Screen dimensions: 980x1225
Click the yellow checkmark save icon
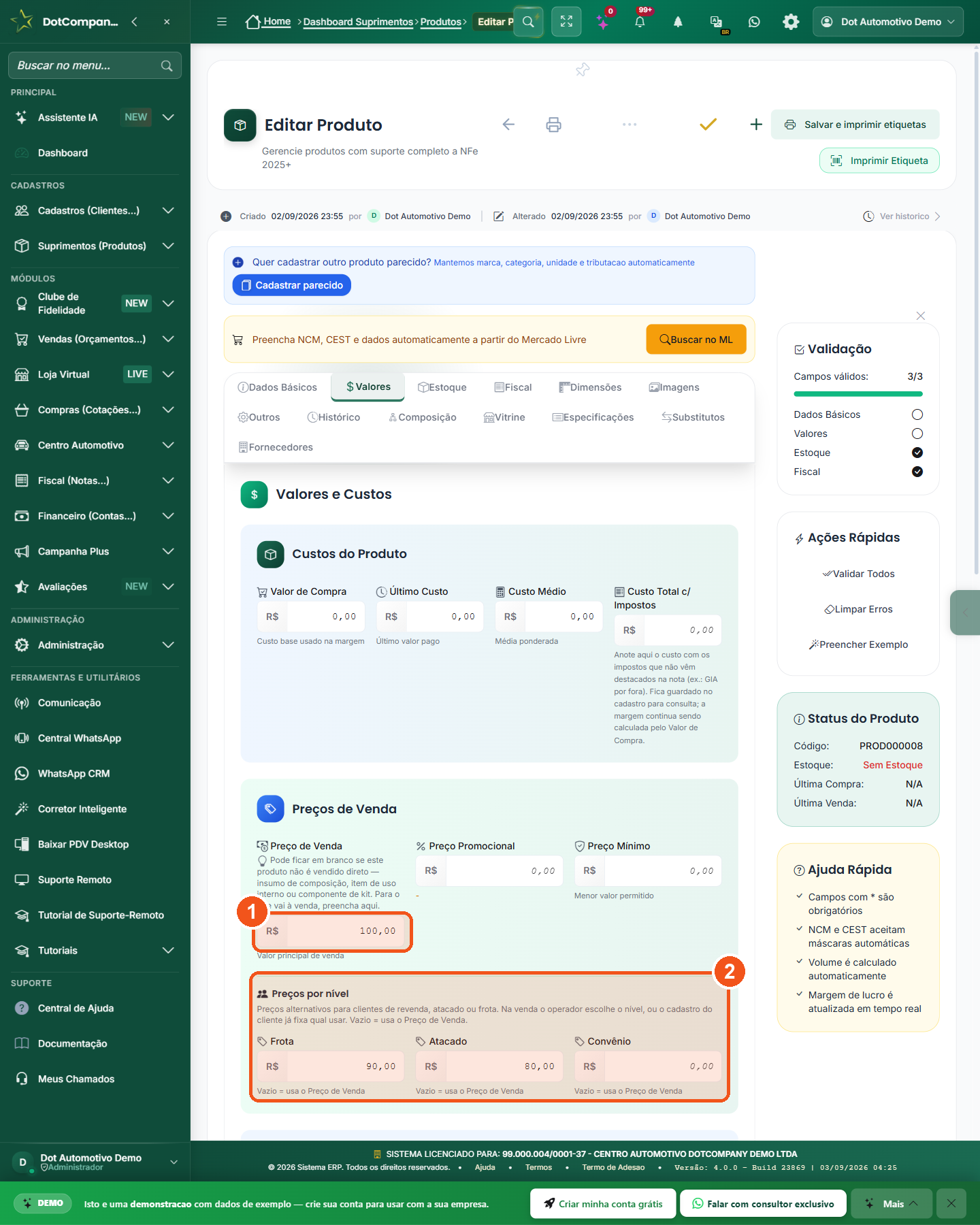pos(708,125)
